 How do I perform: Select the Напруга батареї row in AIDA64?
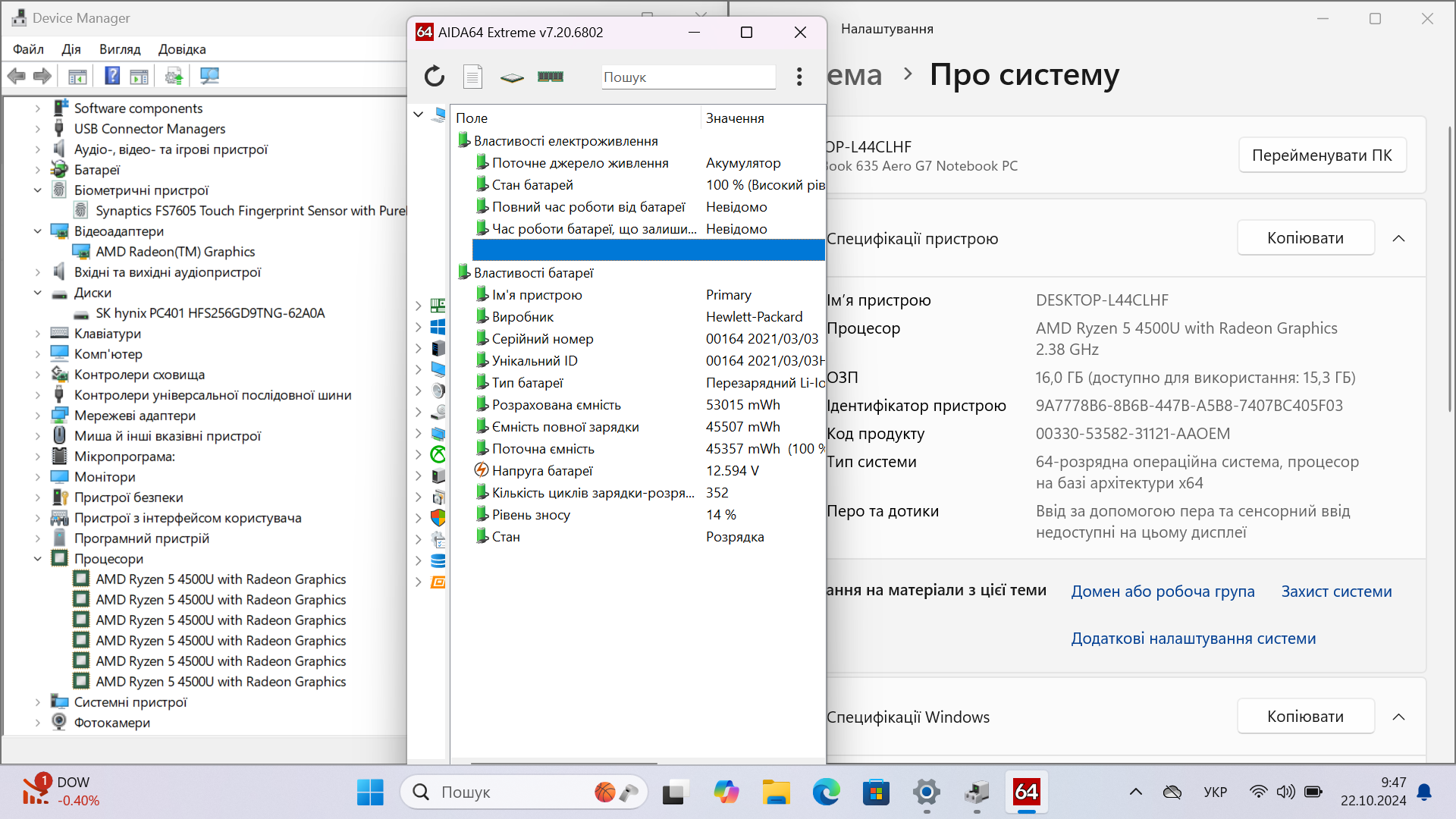[648, 471]
